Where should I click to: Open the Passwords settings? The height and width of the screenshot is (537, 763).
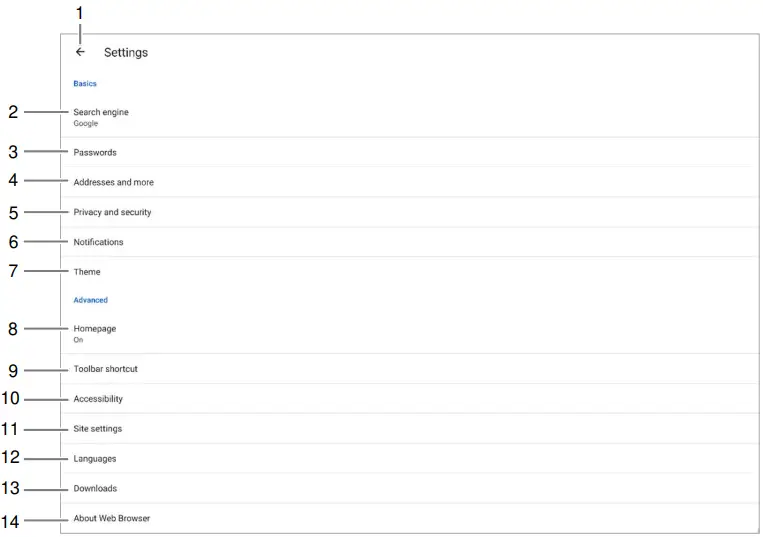pyautogui.click(x=95, y=153)
